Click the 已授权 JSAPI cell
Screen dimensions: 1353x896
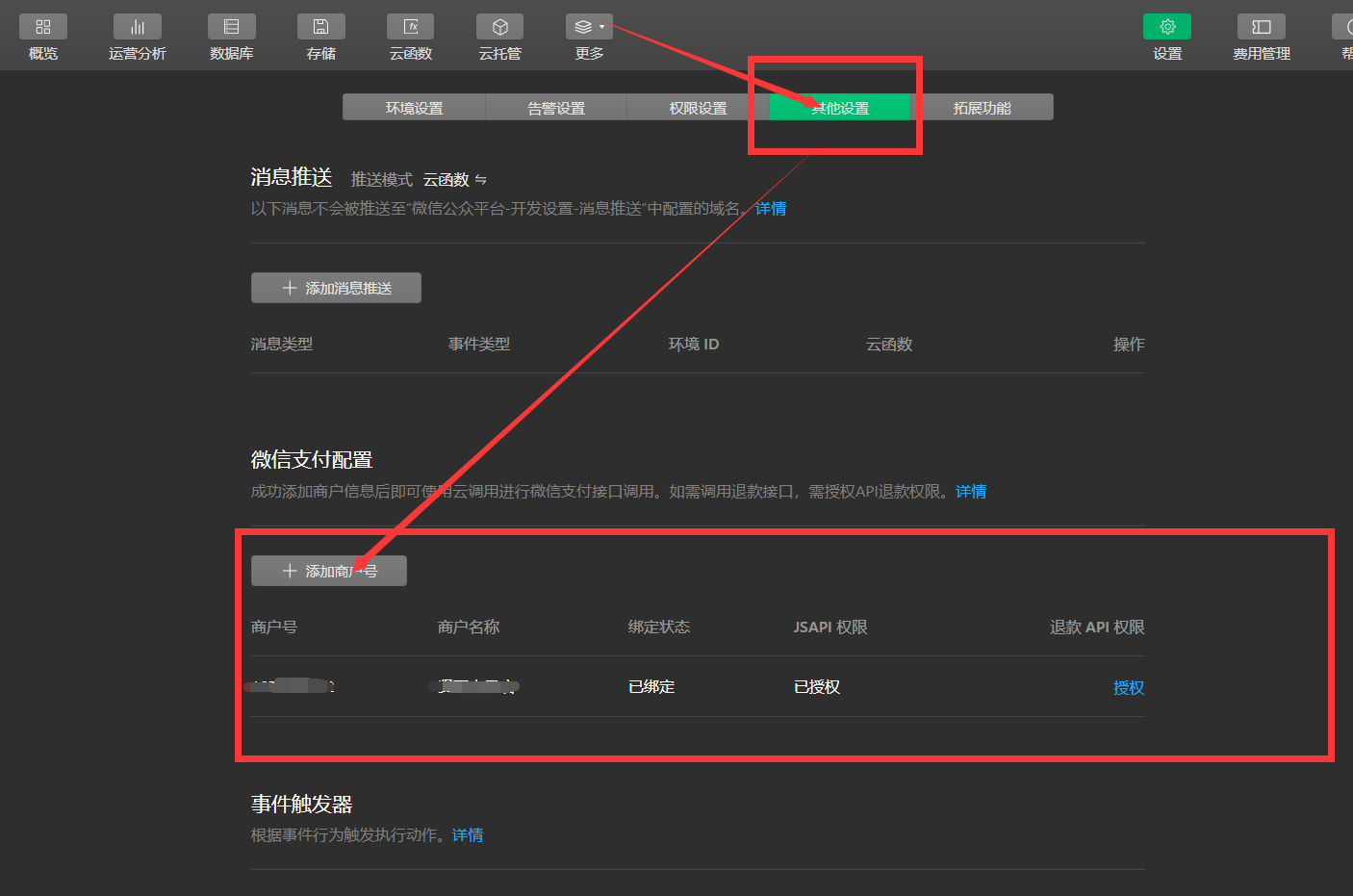[x=817, y=686]
